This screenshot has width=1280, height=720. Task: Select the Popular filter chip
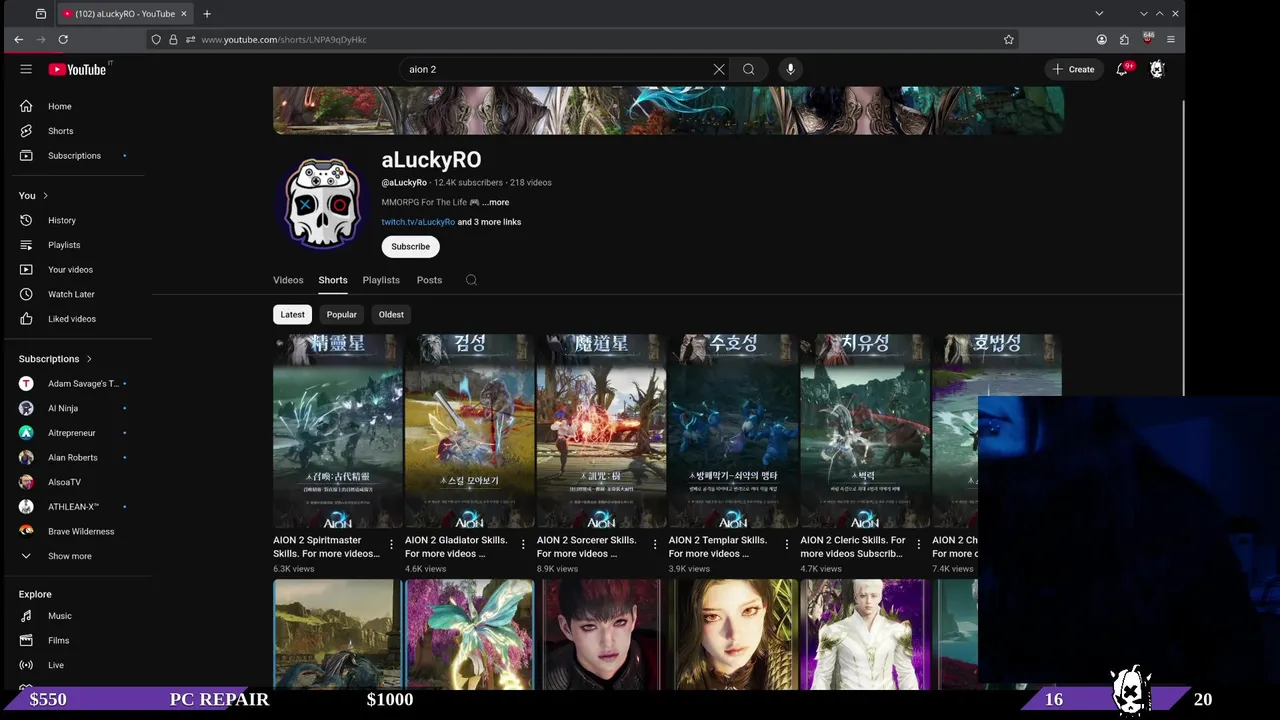(341, 314)
